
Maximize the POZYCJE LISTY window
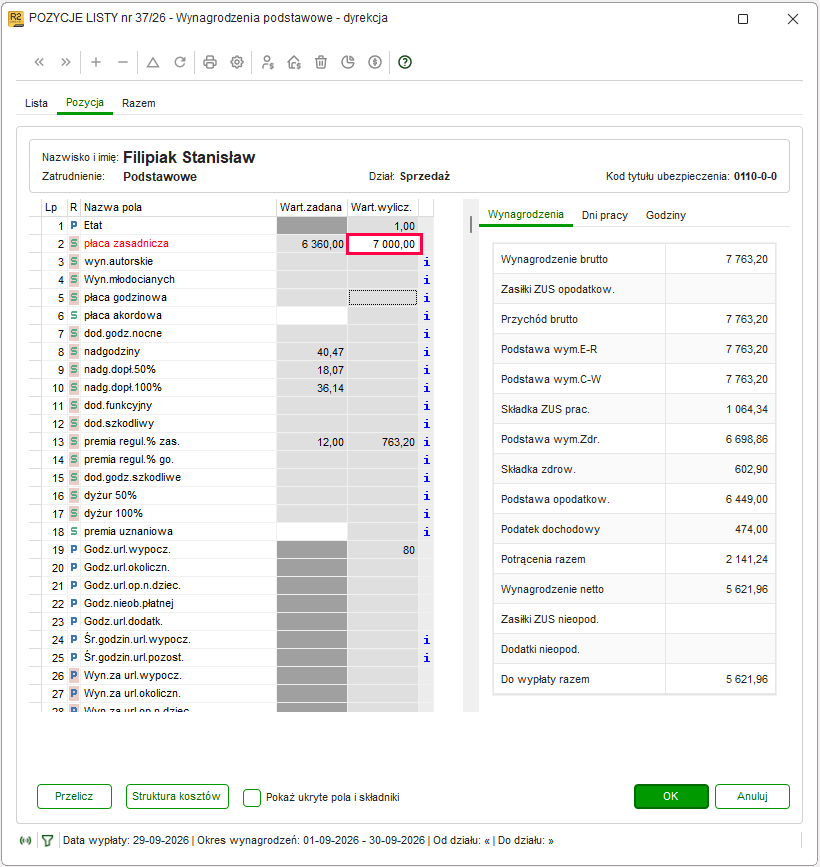[743, 19]
